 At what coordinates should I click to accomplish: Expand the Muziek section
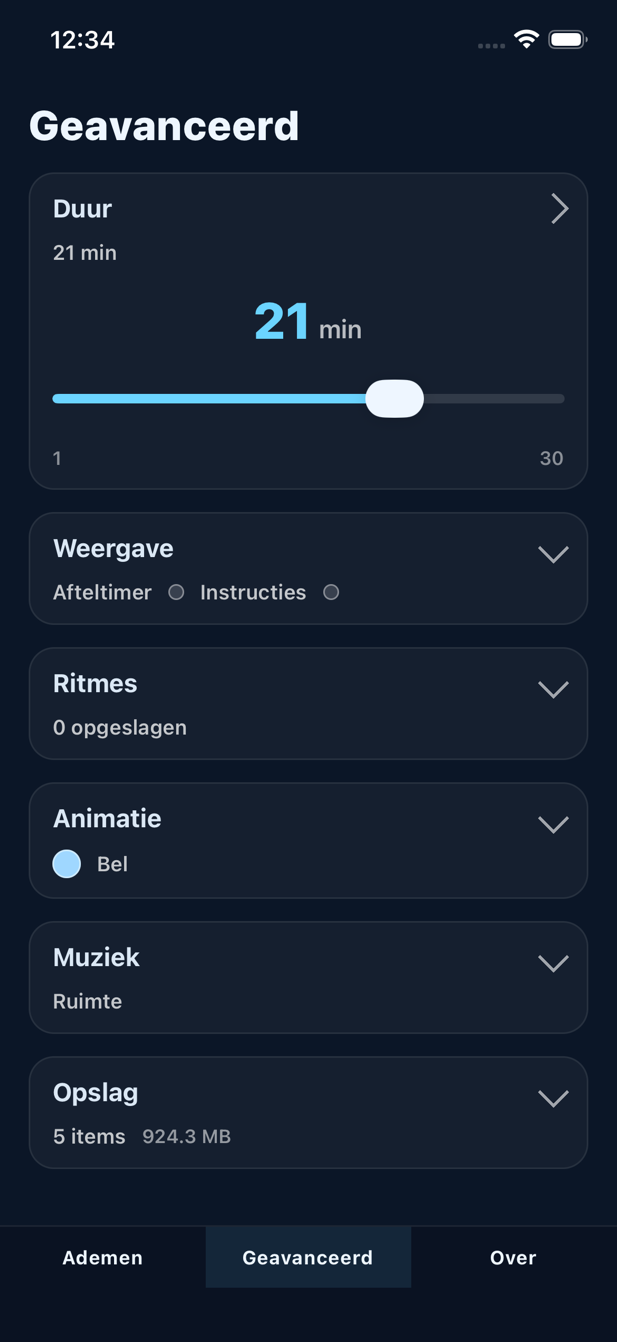tap(553, 963)
